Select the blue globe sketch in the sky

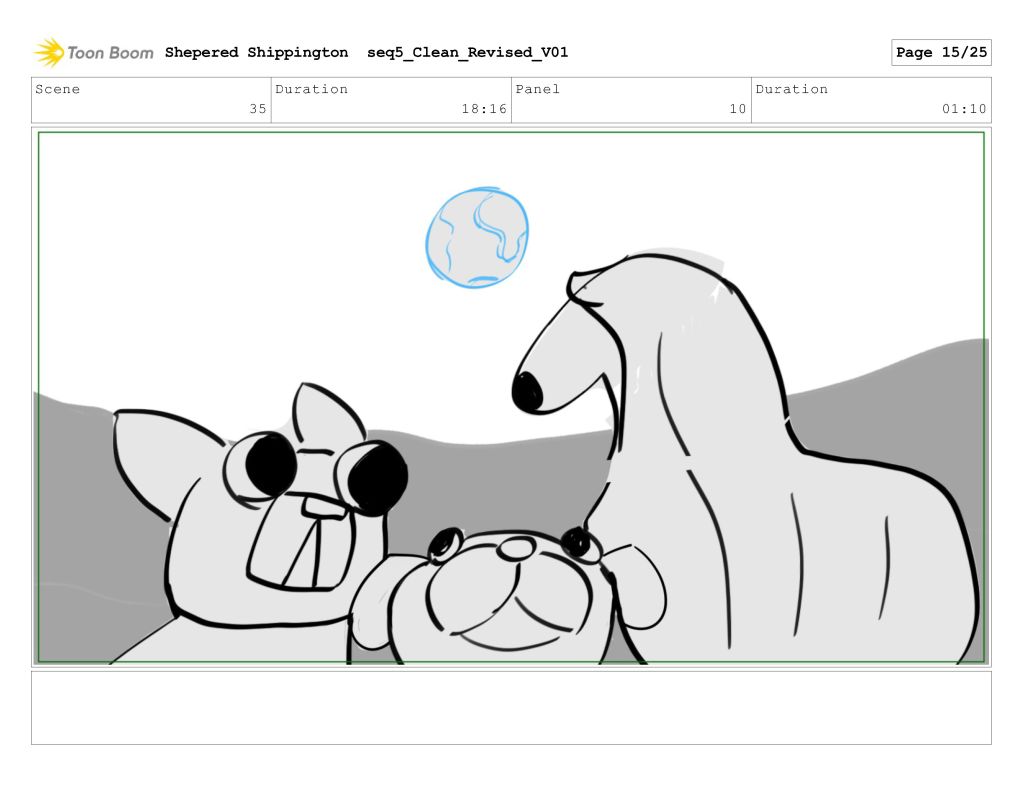(x=477, y=238)
